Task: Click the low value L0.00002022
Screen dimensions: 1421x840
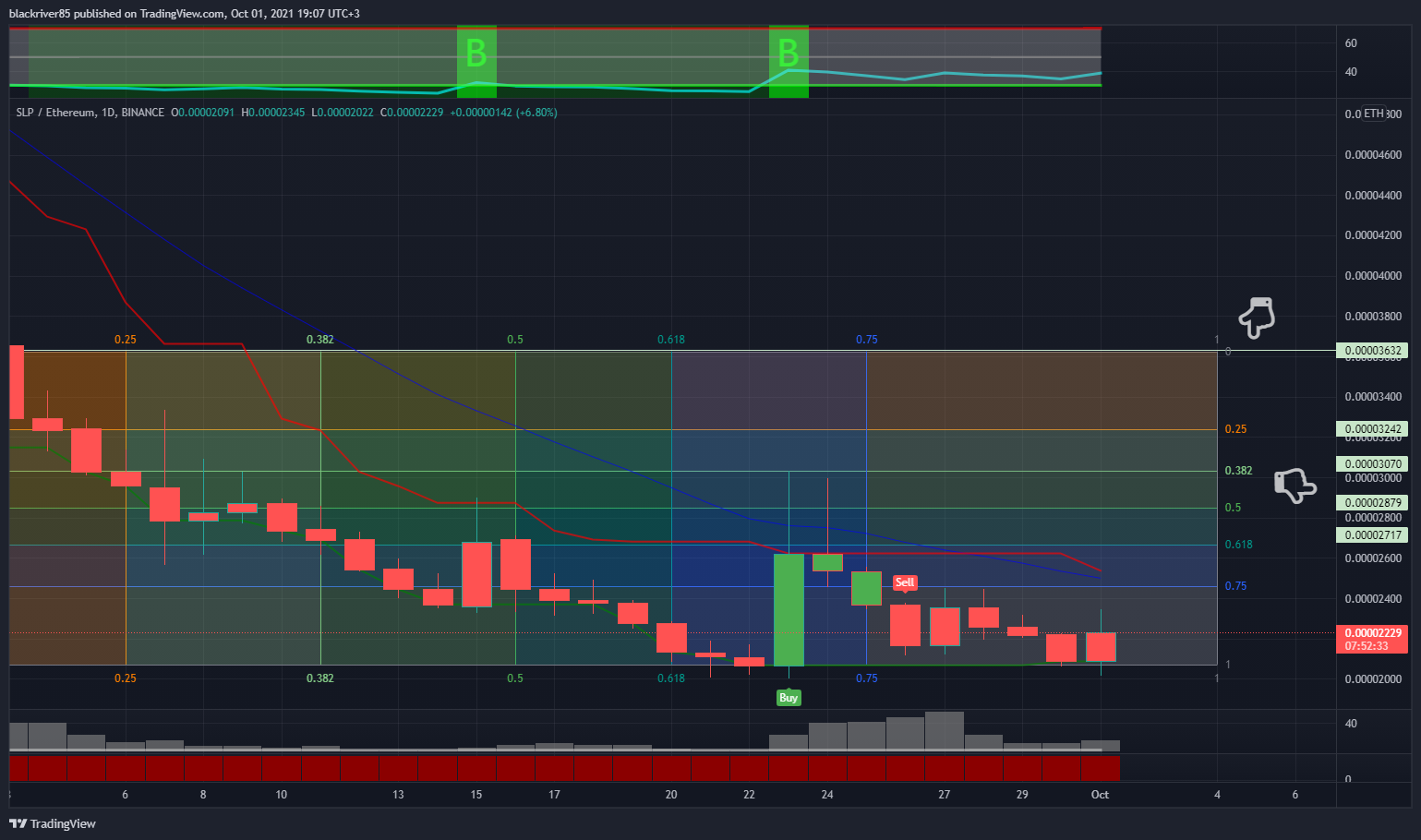Action: click(x=343, y=113)
